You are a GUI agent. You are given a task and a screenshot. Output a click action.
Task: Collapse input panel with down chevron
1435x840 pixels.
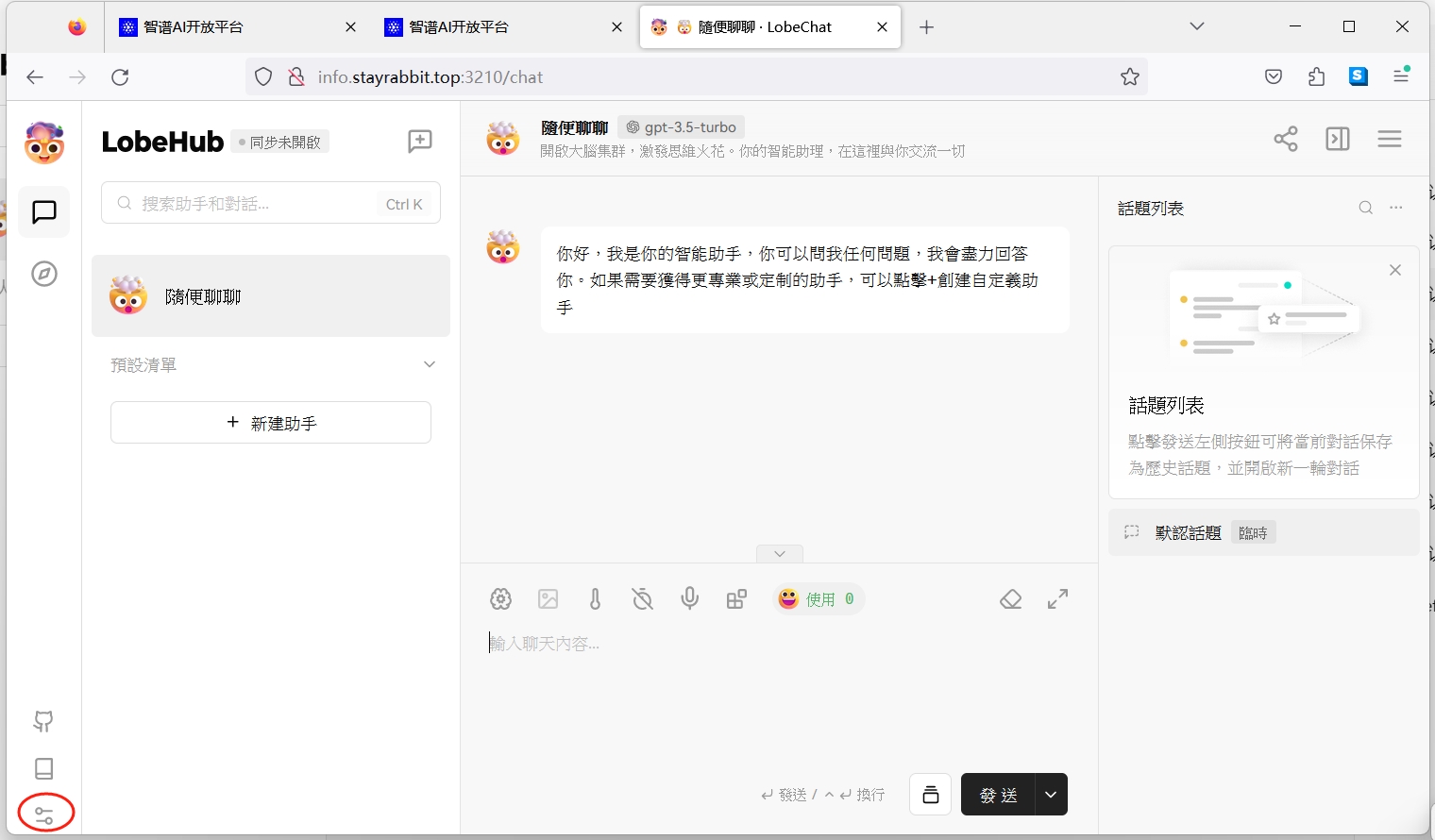(780, 554)
